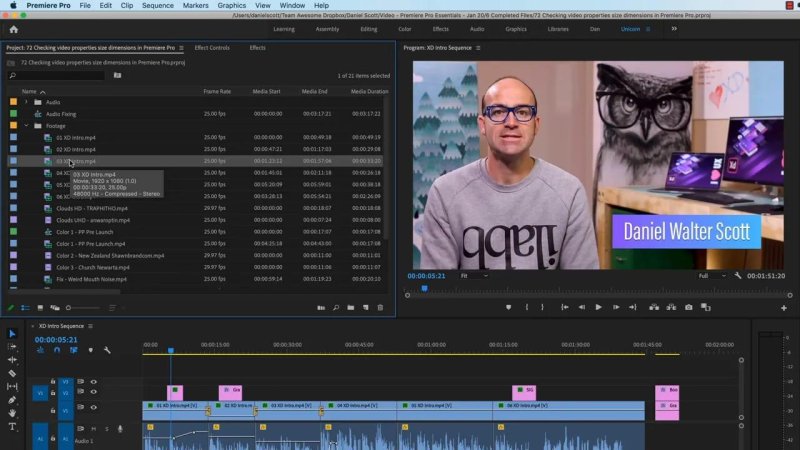Toggle lock on V3 track

pos(53,382)
